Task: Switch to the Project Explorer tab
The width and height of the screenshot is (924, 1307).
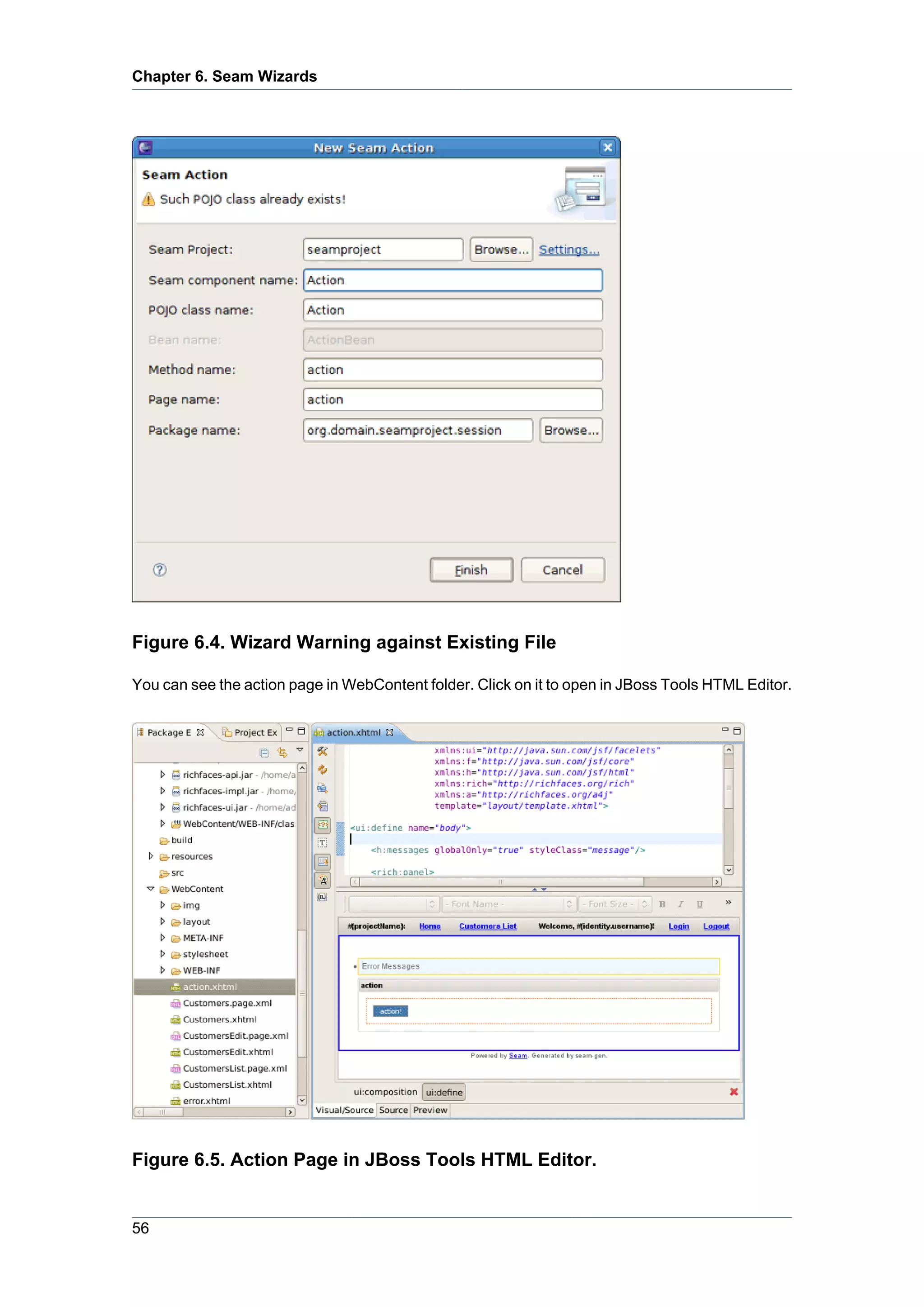Action: 250,732
